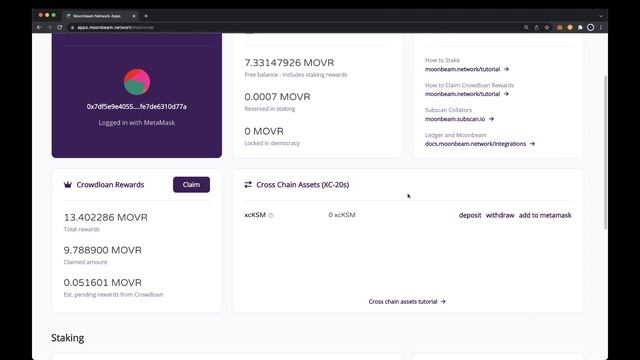Click the Logged in with MetaMask text
The height and width of the screenshot is (360, 640).
point(137,122)
